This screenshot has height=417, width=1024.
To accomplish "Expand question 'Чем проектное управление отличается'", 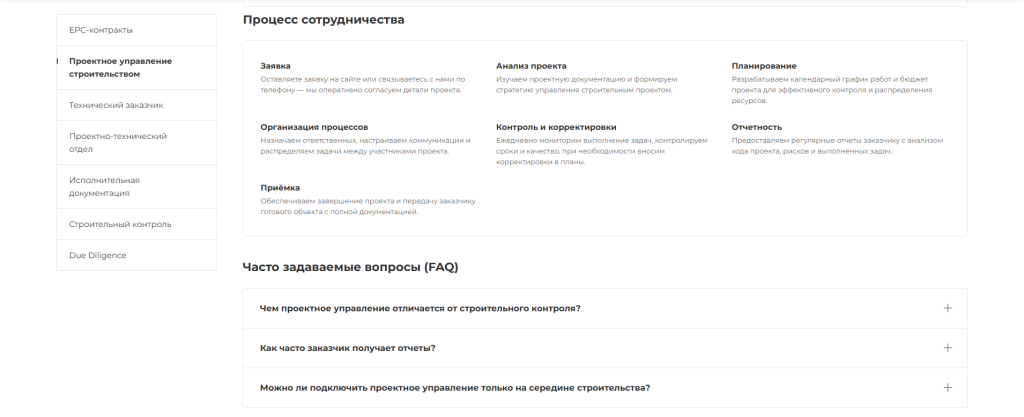I will point(420,308).
